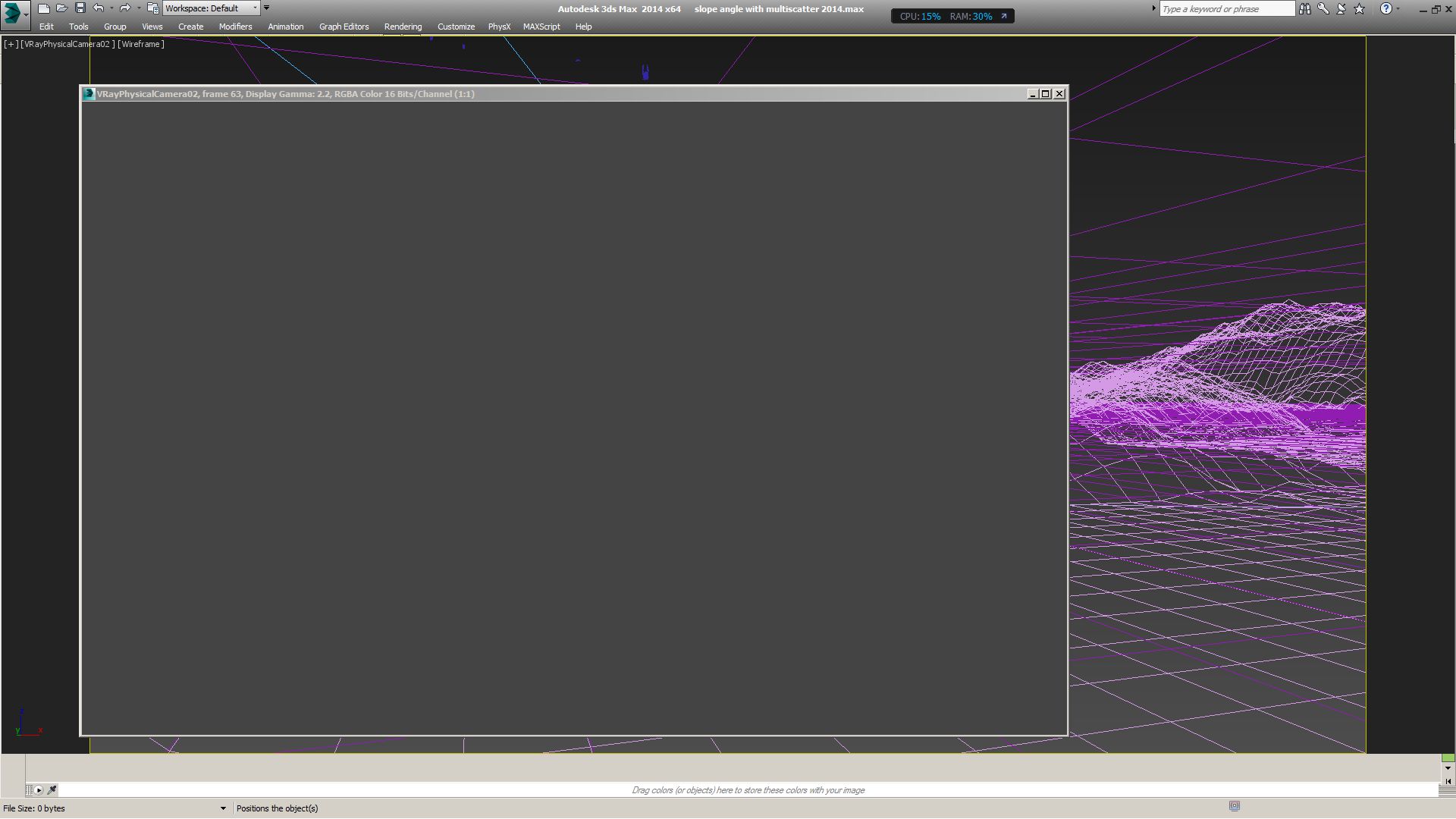The image size is (1456, 819).
Task: Open the Rendering menu
Action: tap(403, 27)
